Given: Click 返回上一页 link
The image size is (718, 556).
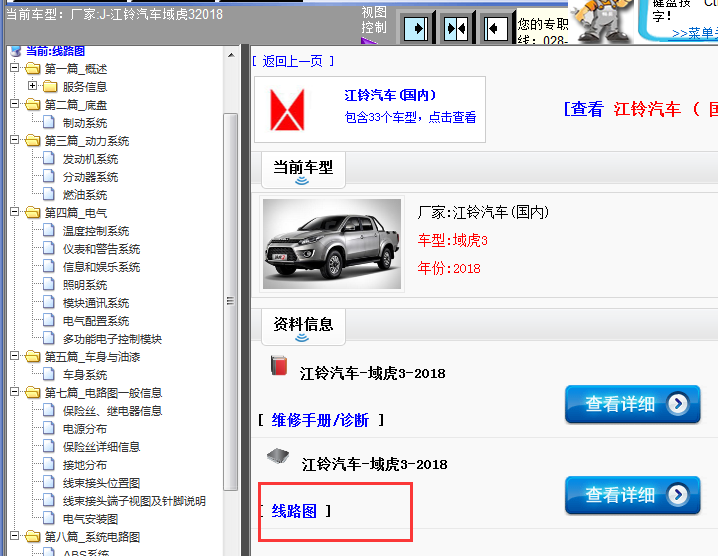Looking at the screenshot, I should pyautogui.click(x=293, y=61).
